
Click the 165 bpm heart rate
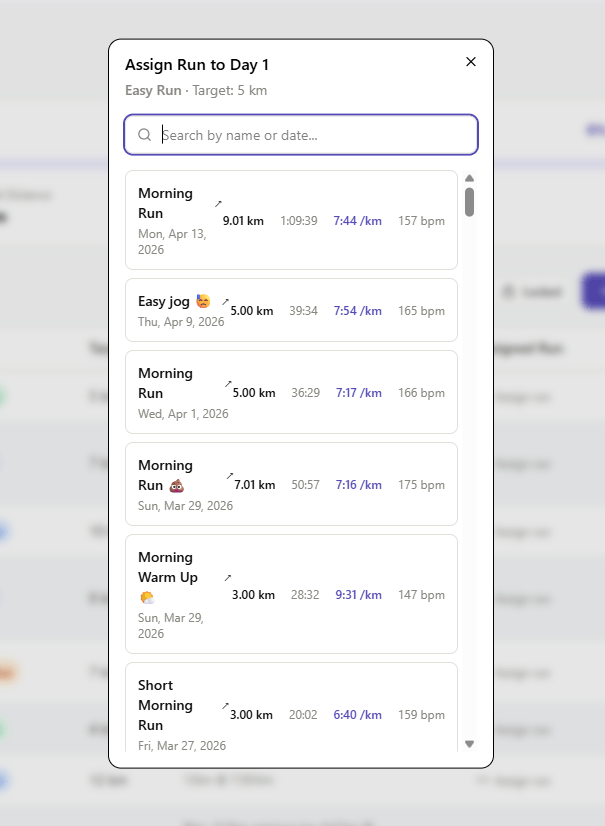tap(421, 311)
